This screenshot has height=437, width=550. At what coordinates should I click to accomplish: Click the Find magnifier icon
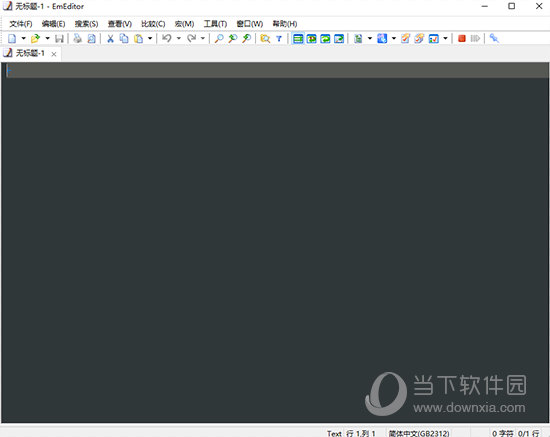coord(219,38)
